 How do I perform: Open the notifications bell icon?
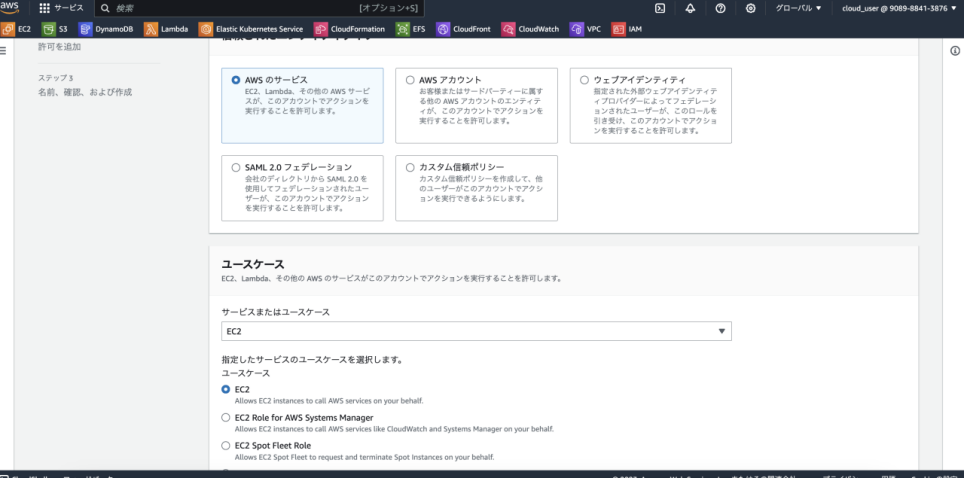click(690, 8)
